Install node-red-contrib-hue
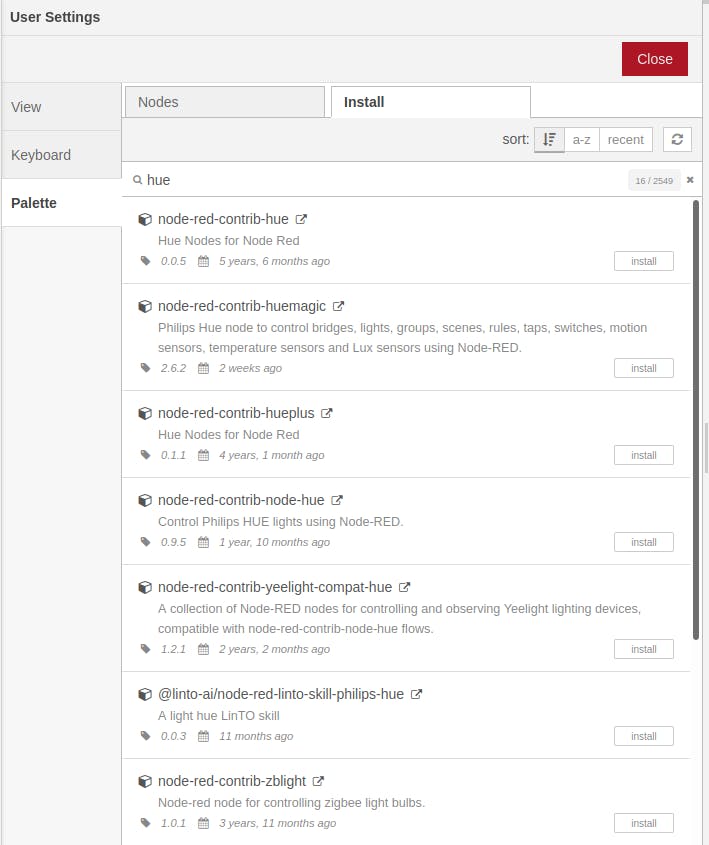The height and width of the screenshot is (845, 709). 644,261
